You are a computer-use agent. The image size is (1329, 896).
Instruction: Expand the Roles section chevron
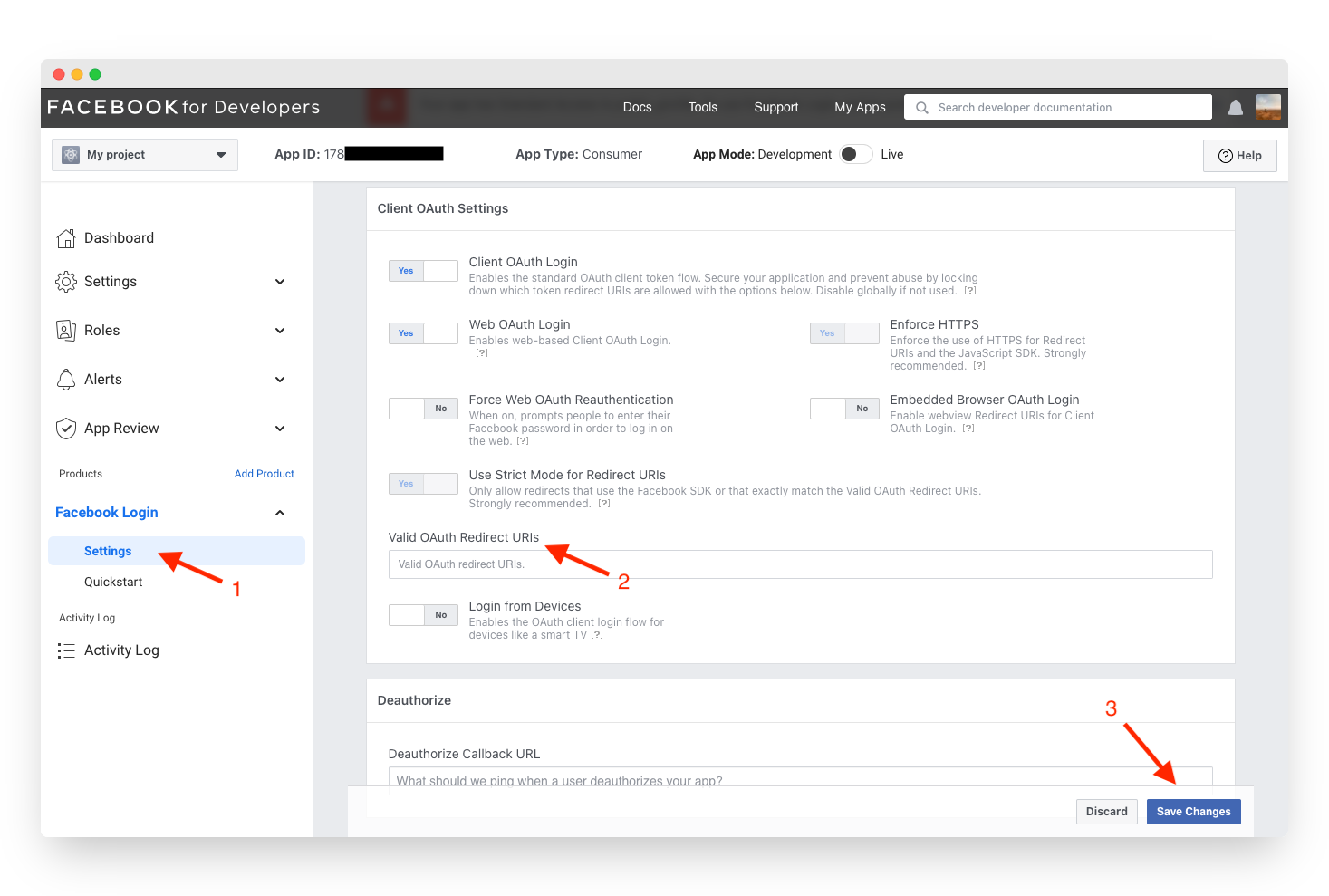pos(280,331)
